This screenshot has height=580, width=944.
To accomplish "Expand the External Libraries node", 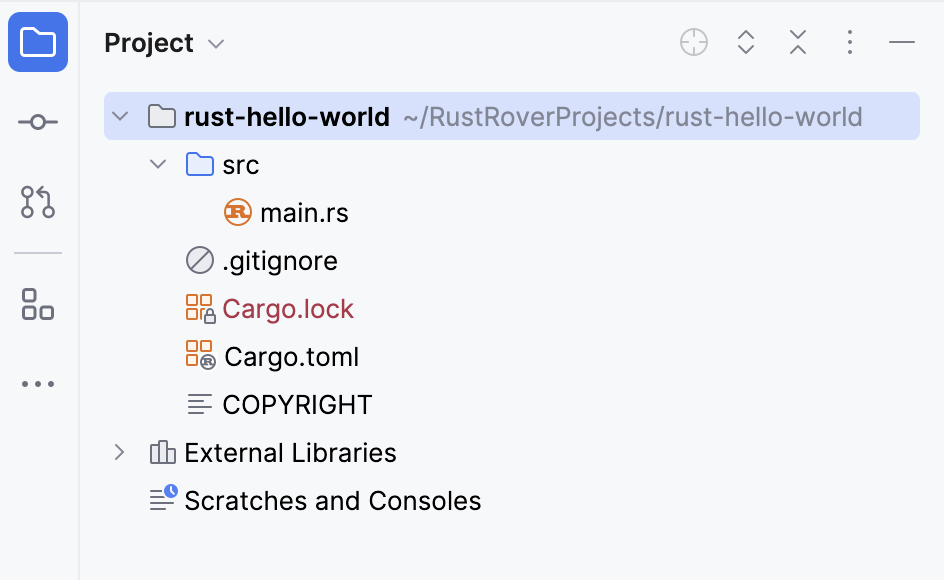I will 119,452.
